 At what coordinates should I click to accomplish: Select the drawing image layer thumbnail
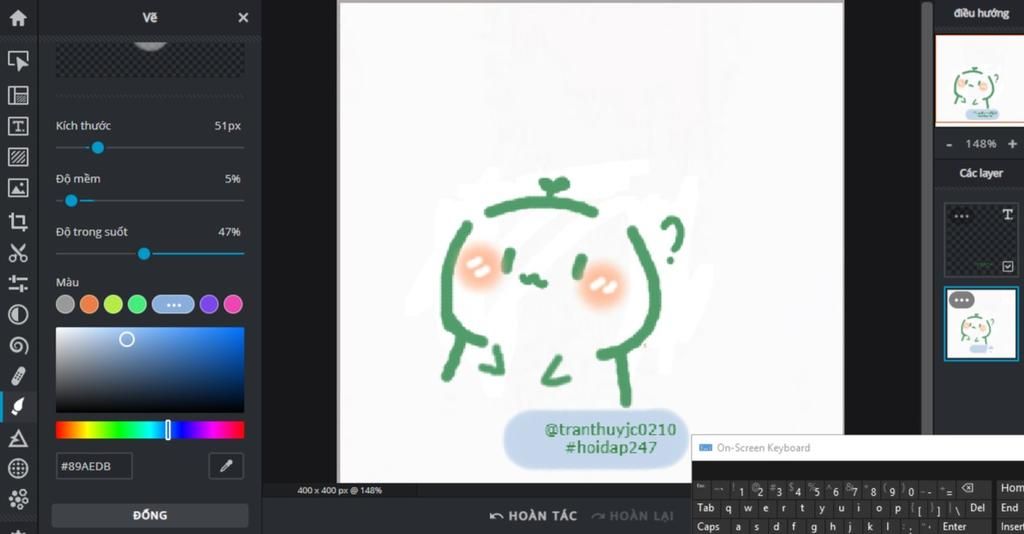pos(981,324)
